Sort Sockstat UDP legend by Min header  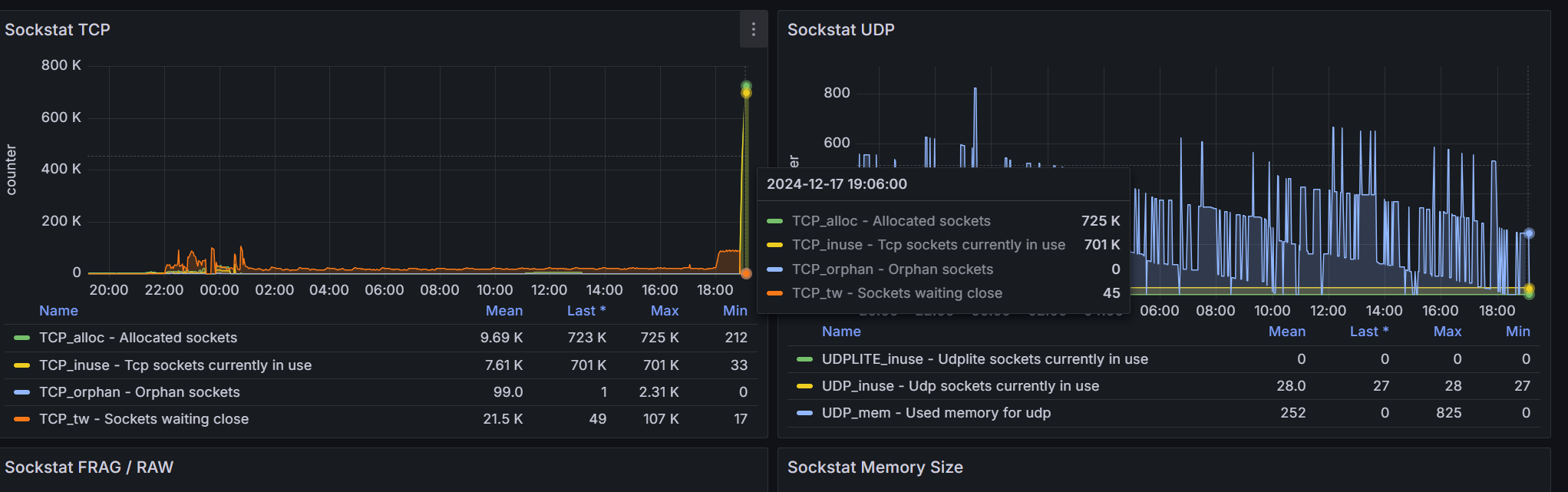pos(1517,332)
